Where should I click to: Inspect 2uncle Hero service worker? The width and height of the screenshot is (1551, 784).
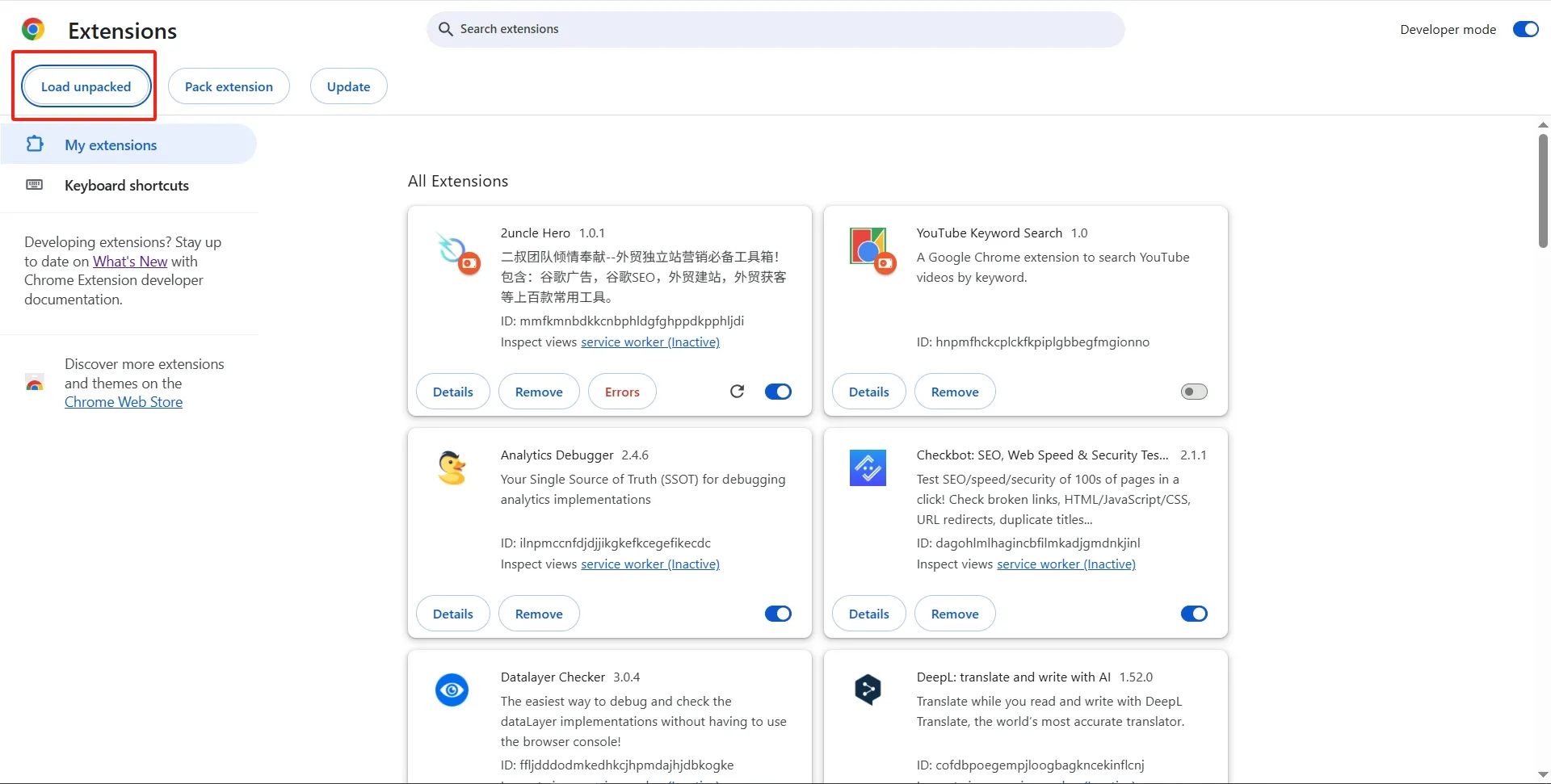point(650,342)
